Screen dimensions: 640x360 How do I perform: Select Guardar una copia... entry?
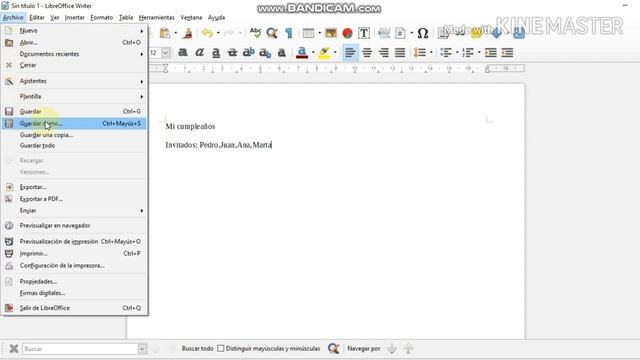click(74, 135)
